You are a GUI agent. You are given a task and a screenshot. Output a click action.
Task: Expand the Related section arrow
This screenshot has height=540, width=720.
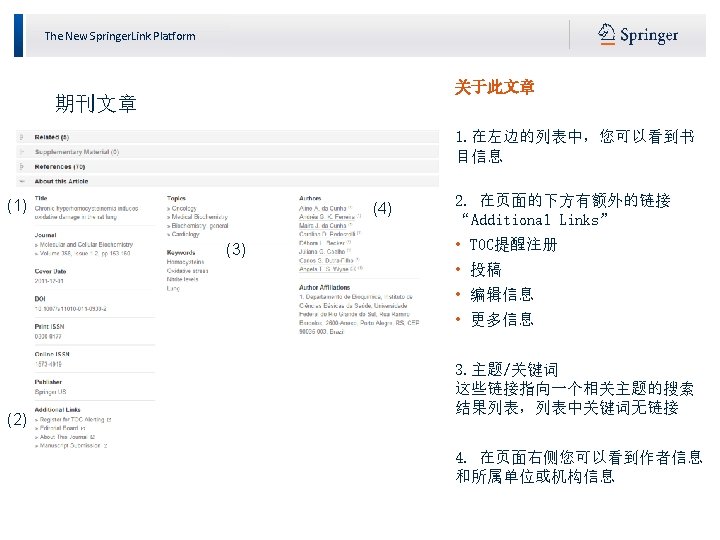[x=22, y=137]
